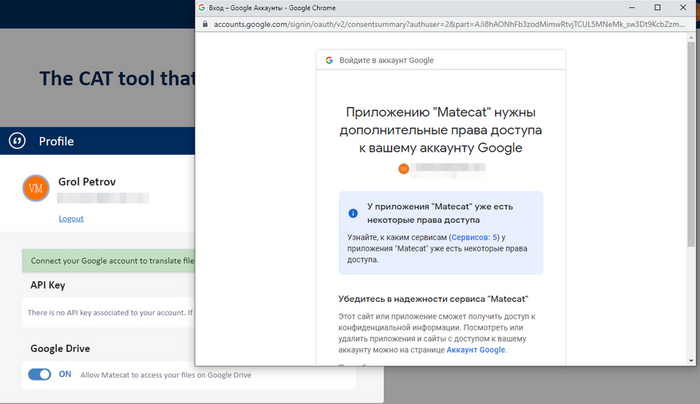The height and width of the screenshot is (404, 700).
Task: Click the Matecat logo icon beside Profile
Action: [16, 141]
